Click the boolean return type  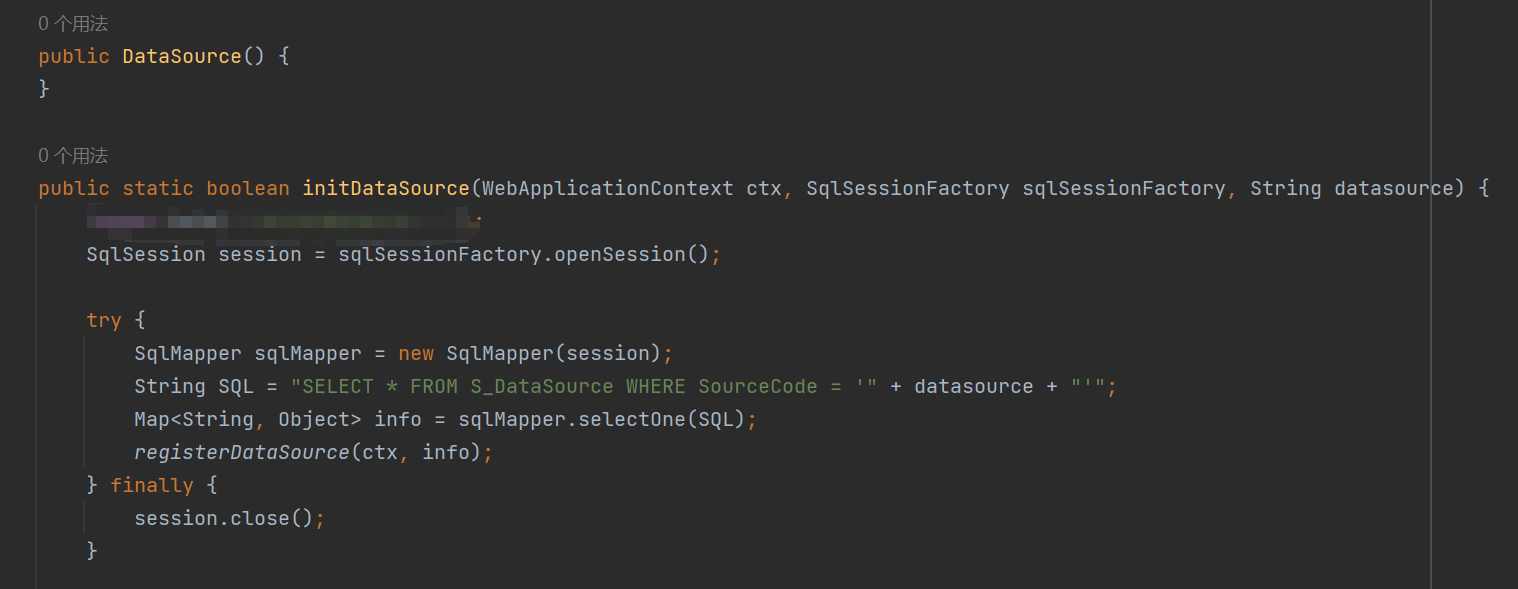(248, 189)
